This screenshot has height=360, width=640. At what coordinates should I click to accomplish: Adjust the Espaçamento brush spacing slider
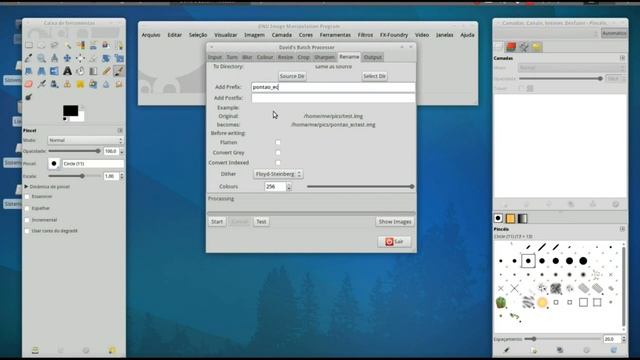[563, 339]
